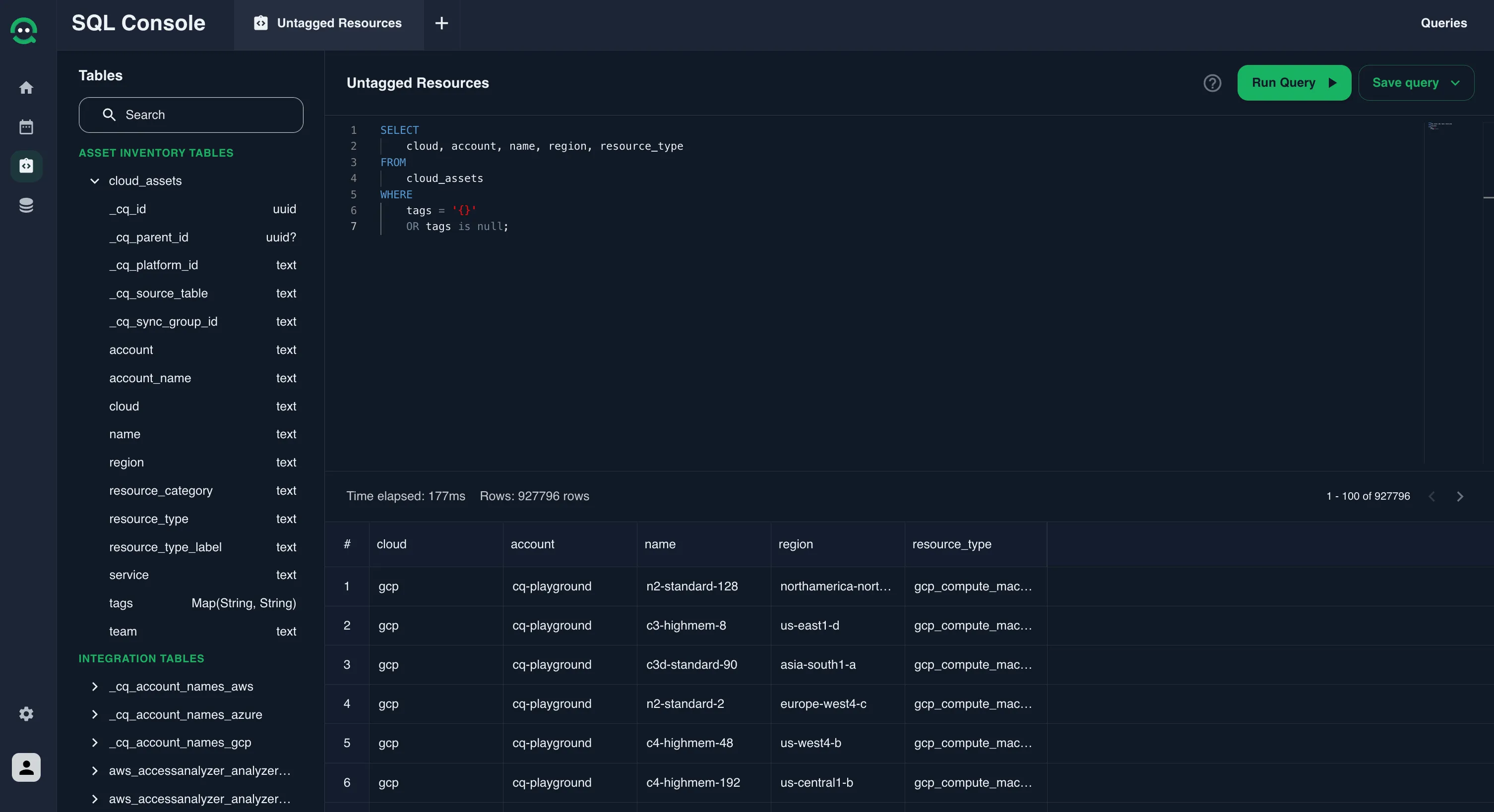This screenshot has height=812, width=1494.
Task: Click the search magnifier icon
Action: tap(109, 115)
